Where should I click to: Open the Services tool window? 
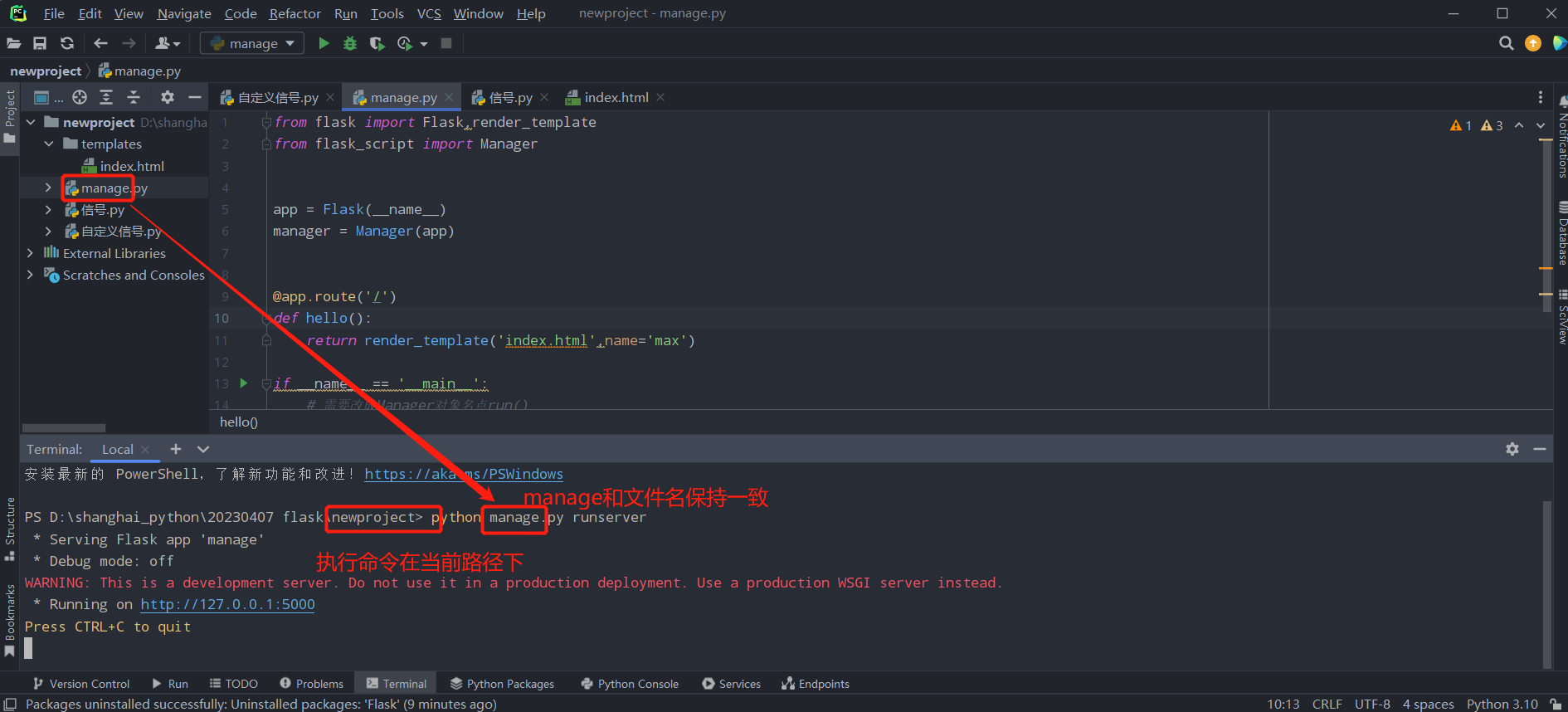[x=731, y=684]
